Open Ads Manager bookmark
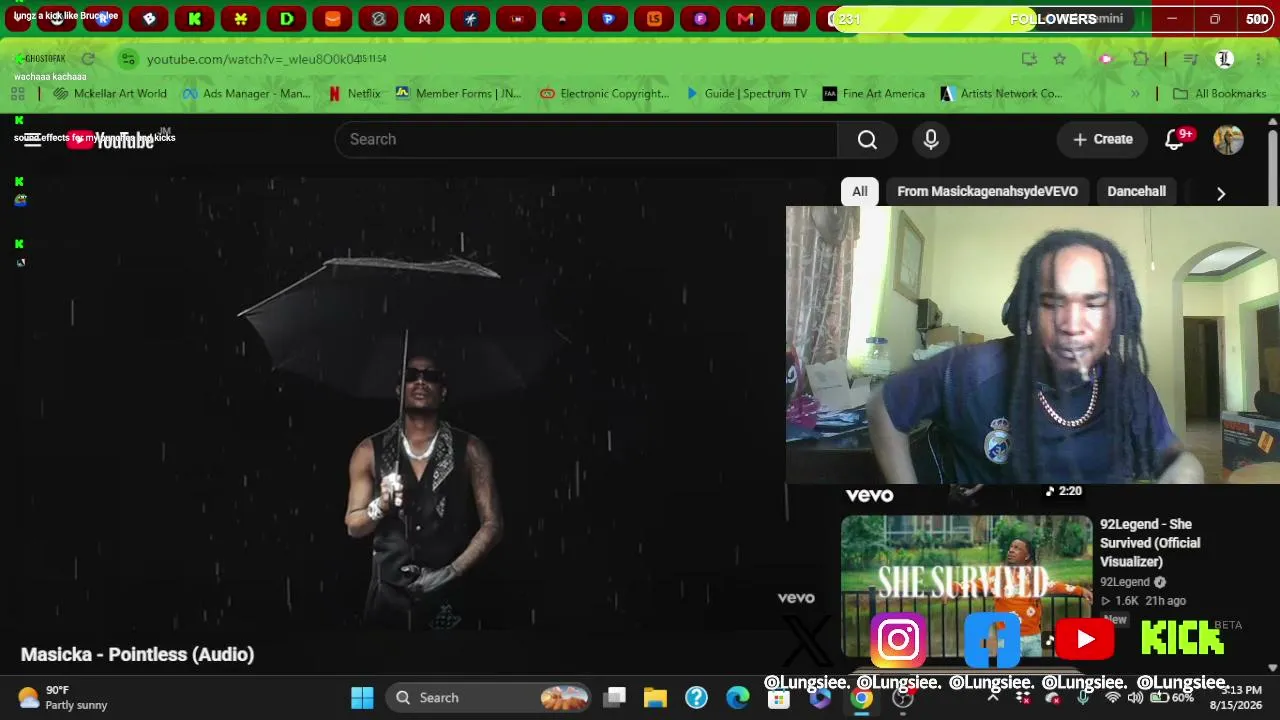The width and height of the screenshot is (1280, 720). tap(247, 94)
